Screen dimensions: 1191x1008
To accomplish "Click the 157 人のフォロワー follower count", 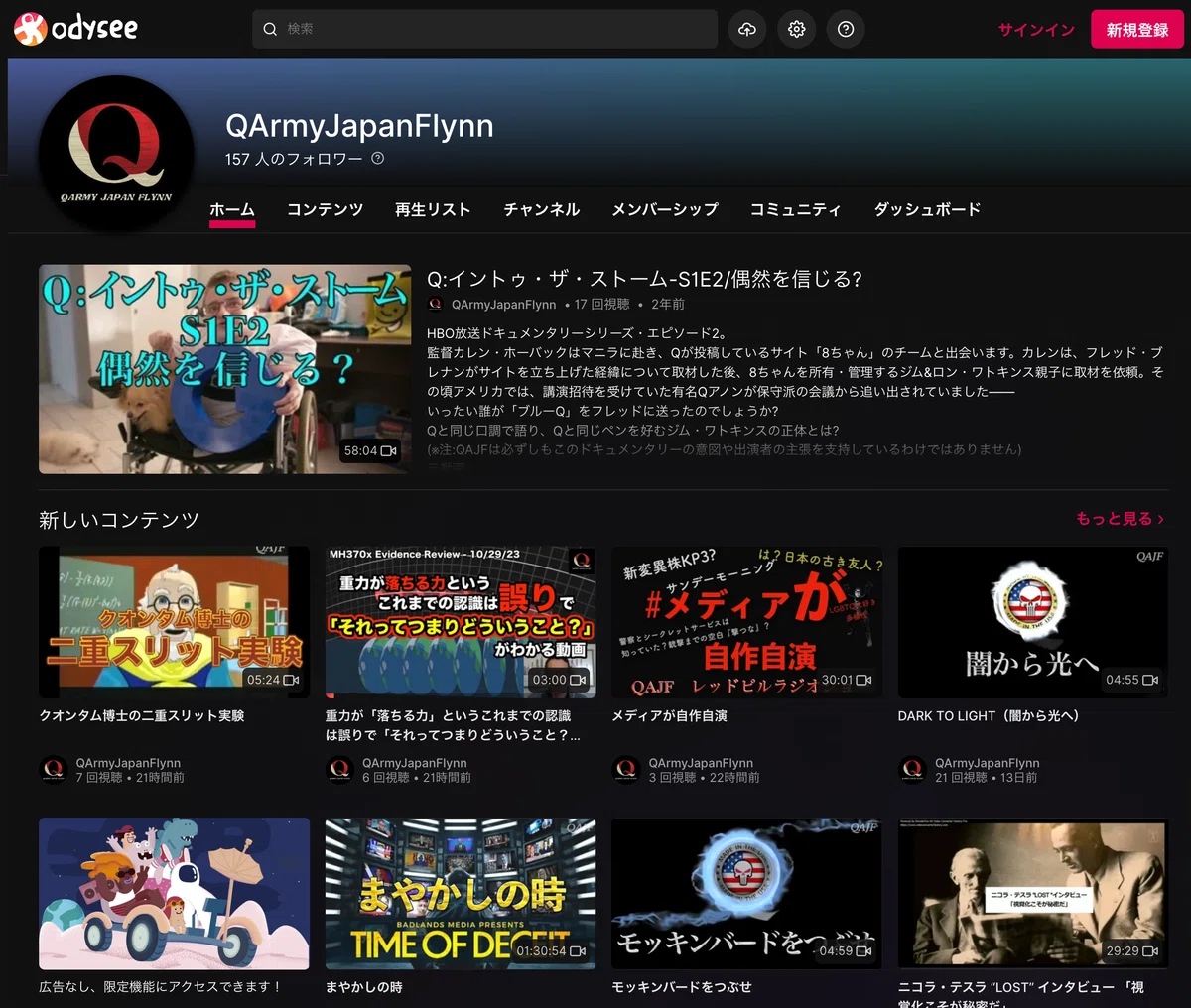I will (294, 159).
